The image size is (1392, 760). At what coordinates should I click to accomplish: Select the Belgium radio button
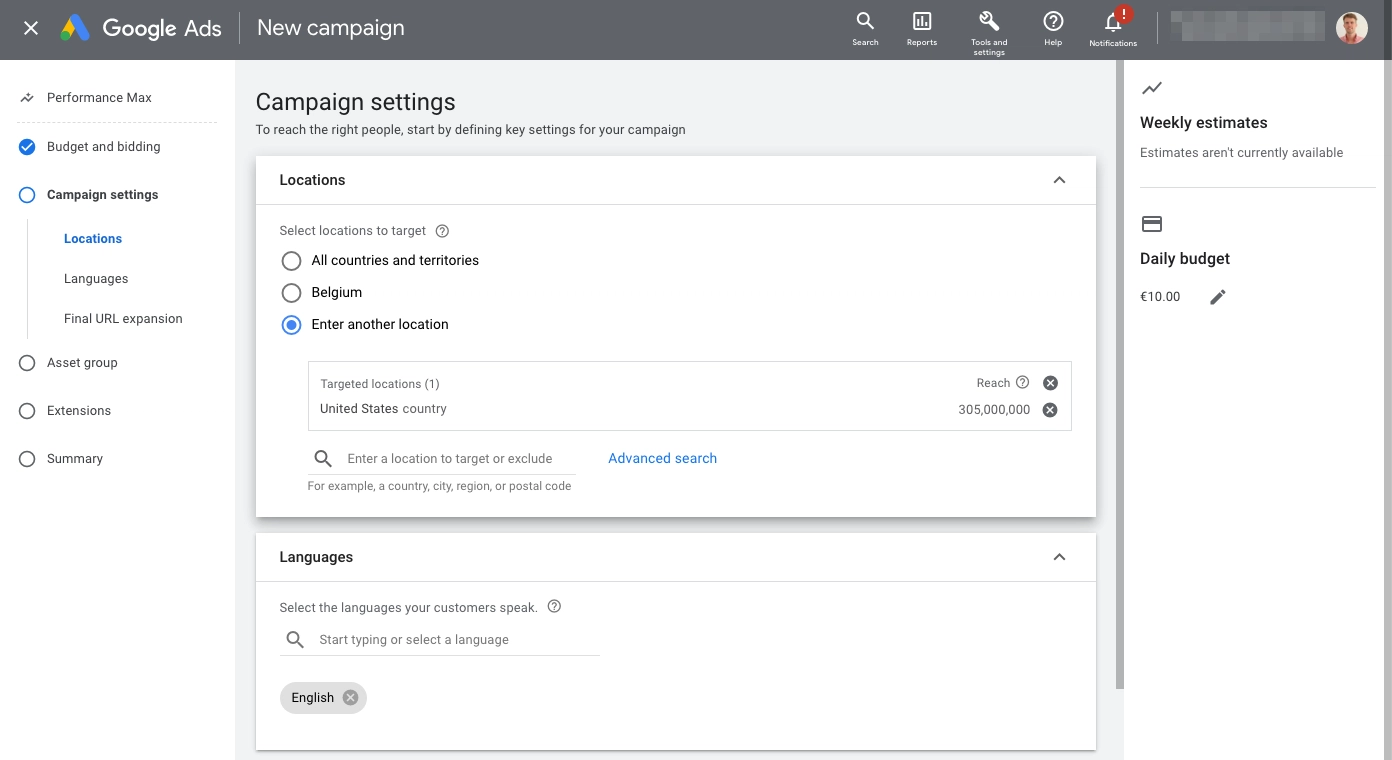click(291, 293)
